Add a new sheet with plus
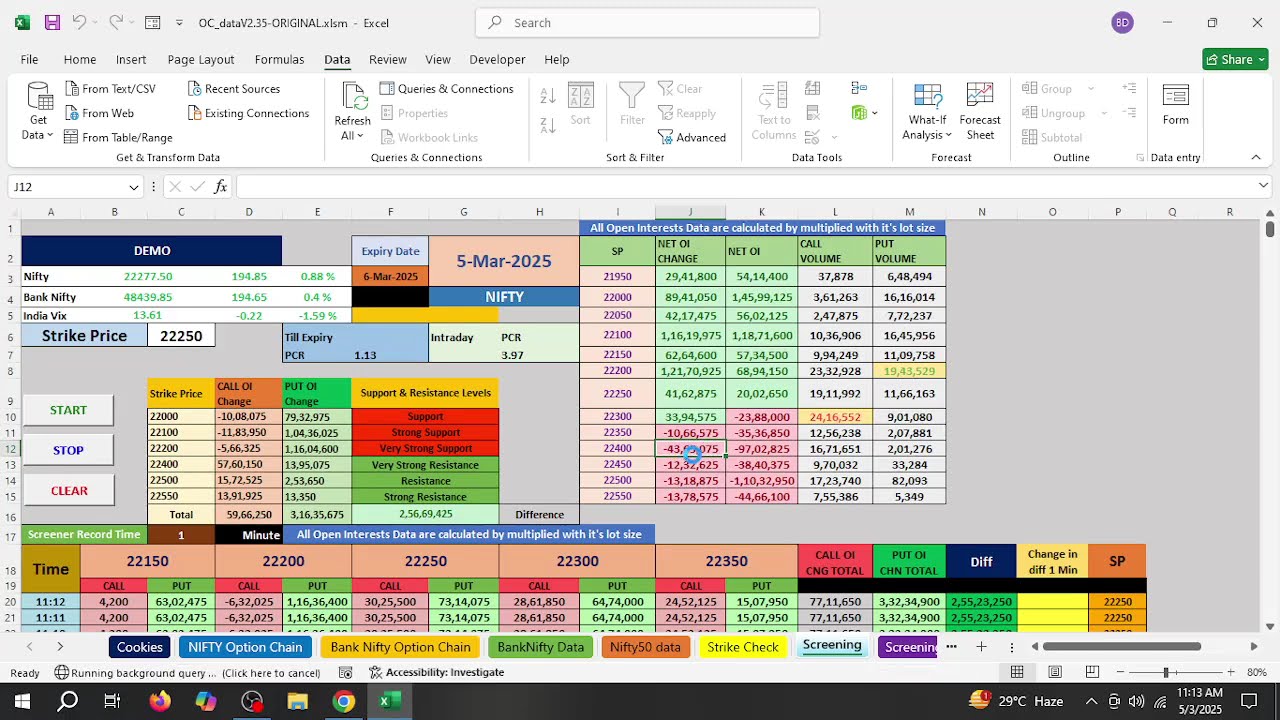 [x=981, y=647]
